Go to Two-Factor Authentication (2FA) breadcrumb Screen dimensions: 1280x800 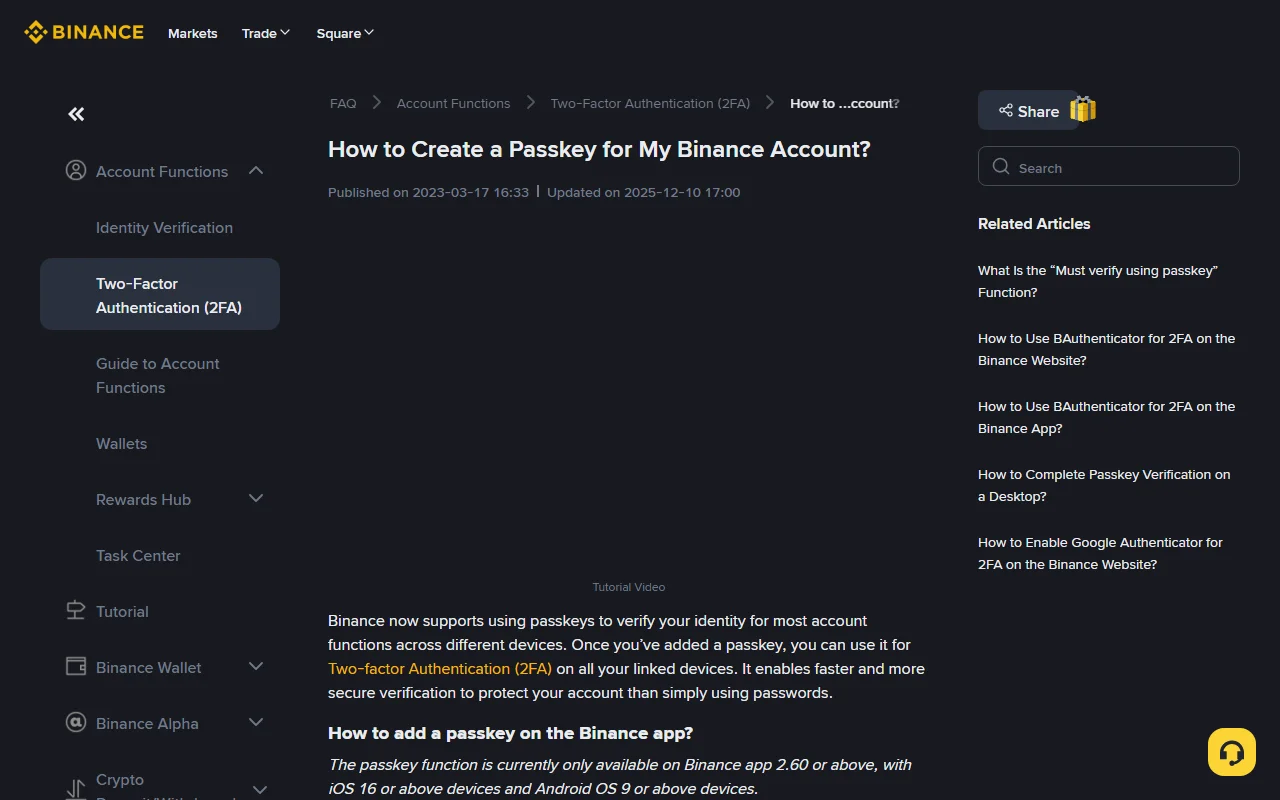[650, 103]
